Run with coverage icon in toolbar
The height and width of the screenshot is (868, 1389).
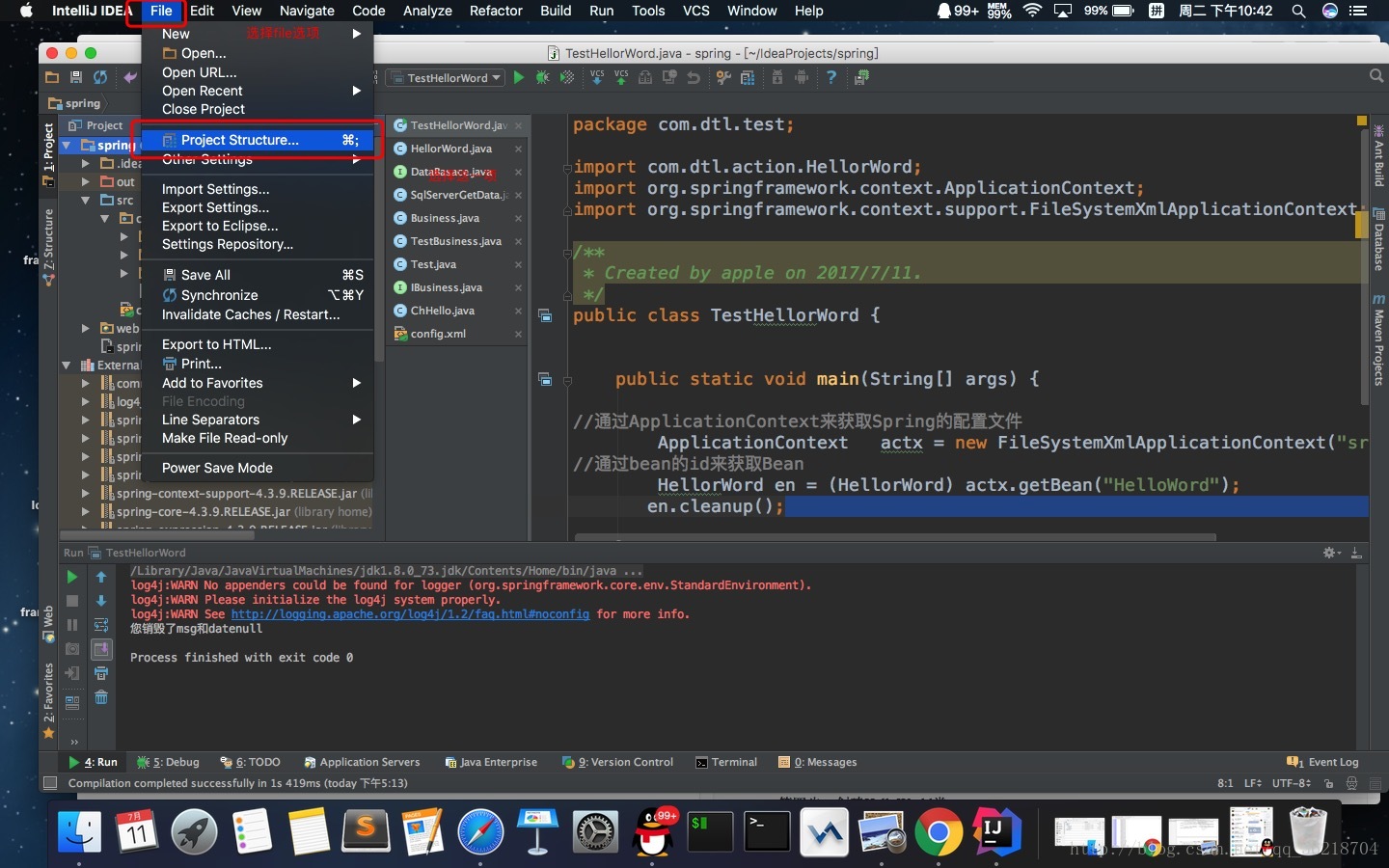tap(567, 77)
